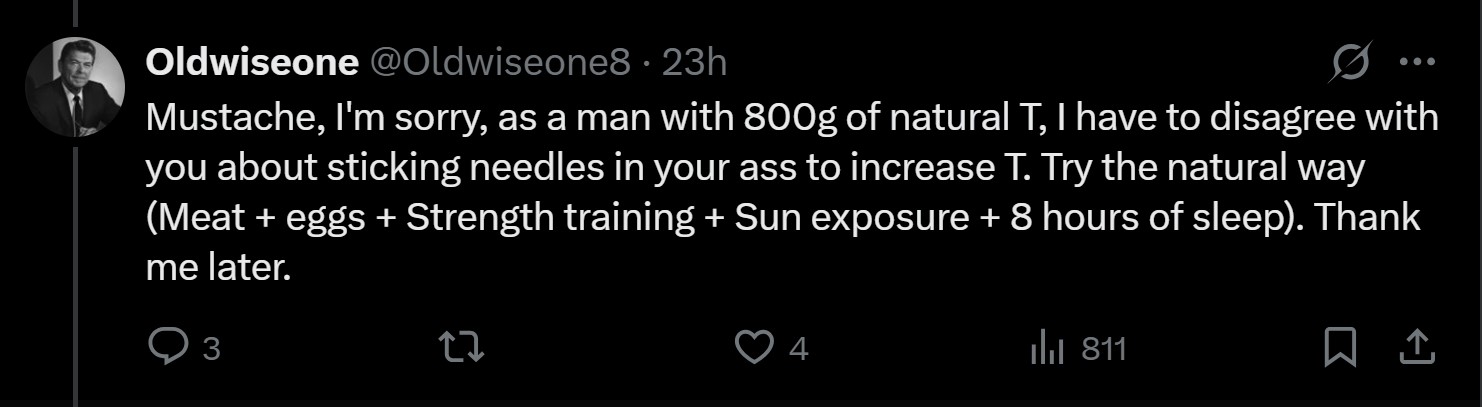Click the reply speech bubble icon
This screenshot has width=1482, height=407.
pos(163,347)
